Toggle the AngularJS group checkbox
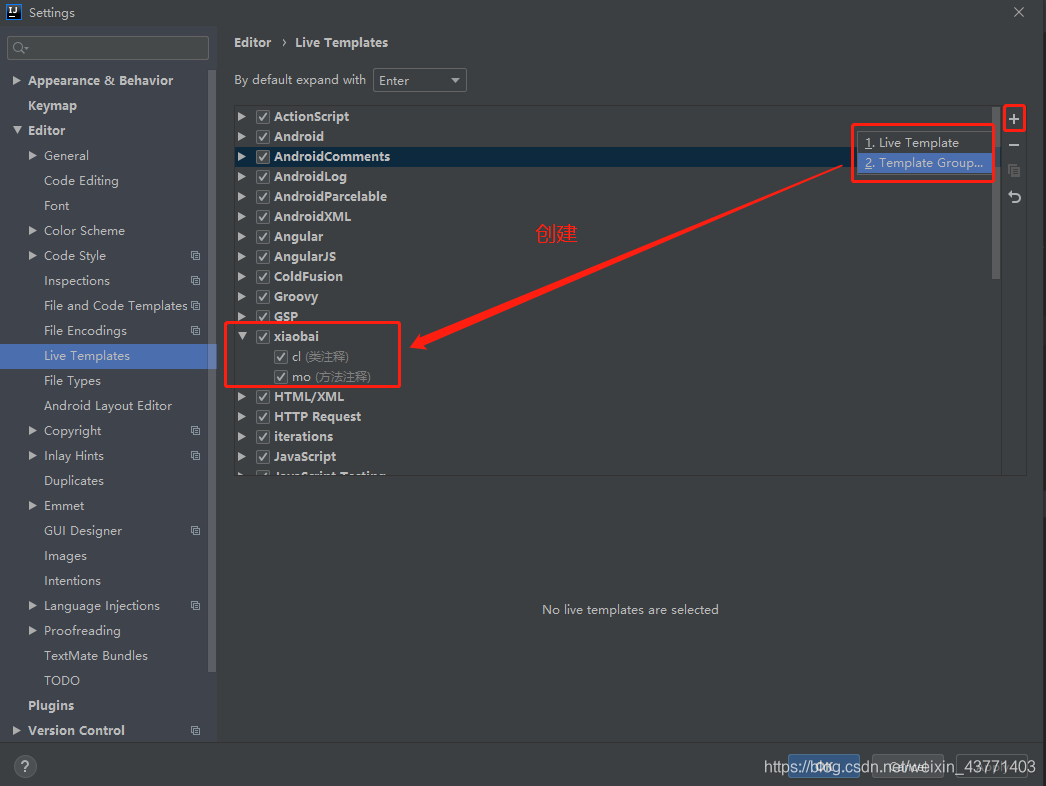 [x=263, y=257]
